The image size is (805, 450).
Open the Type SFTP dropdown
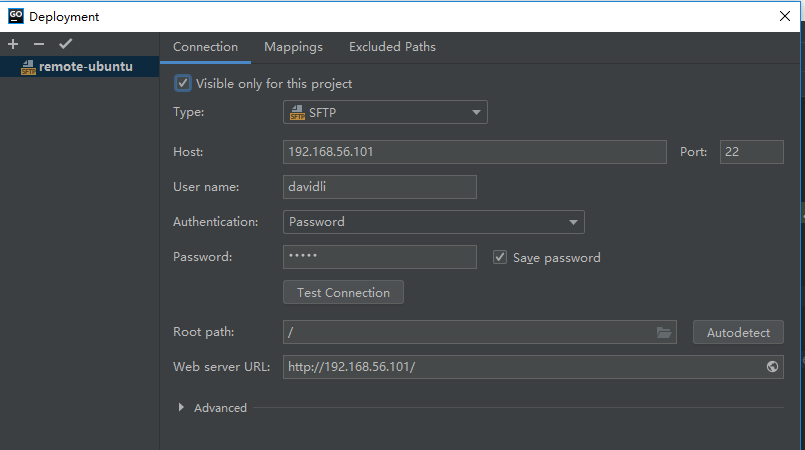pyautogui.click(x=385, y=113)
